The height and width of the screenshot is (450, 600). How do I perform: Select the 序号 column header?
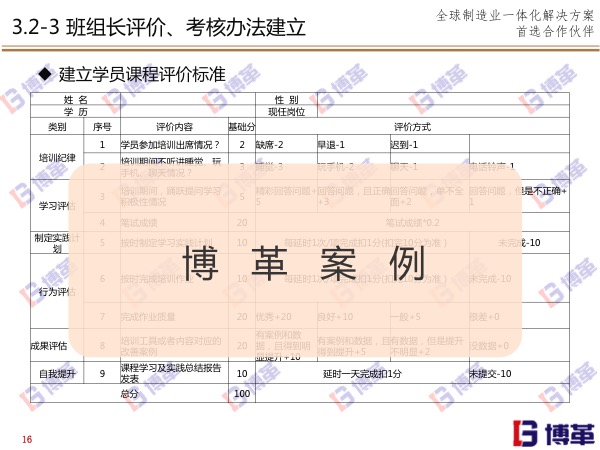coord(102,127)
